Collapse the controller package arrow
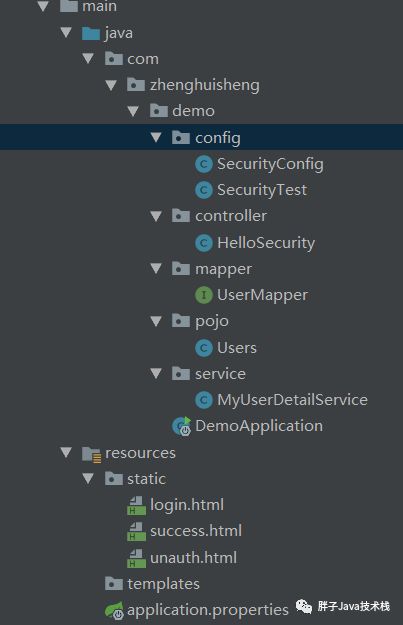This screenshot has height=625, width=403. pyautogui.click(x=156, y=216)
